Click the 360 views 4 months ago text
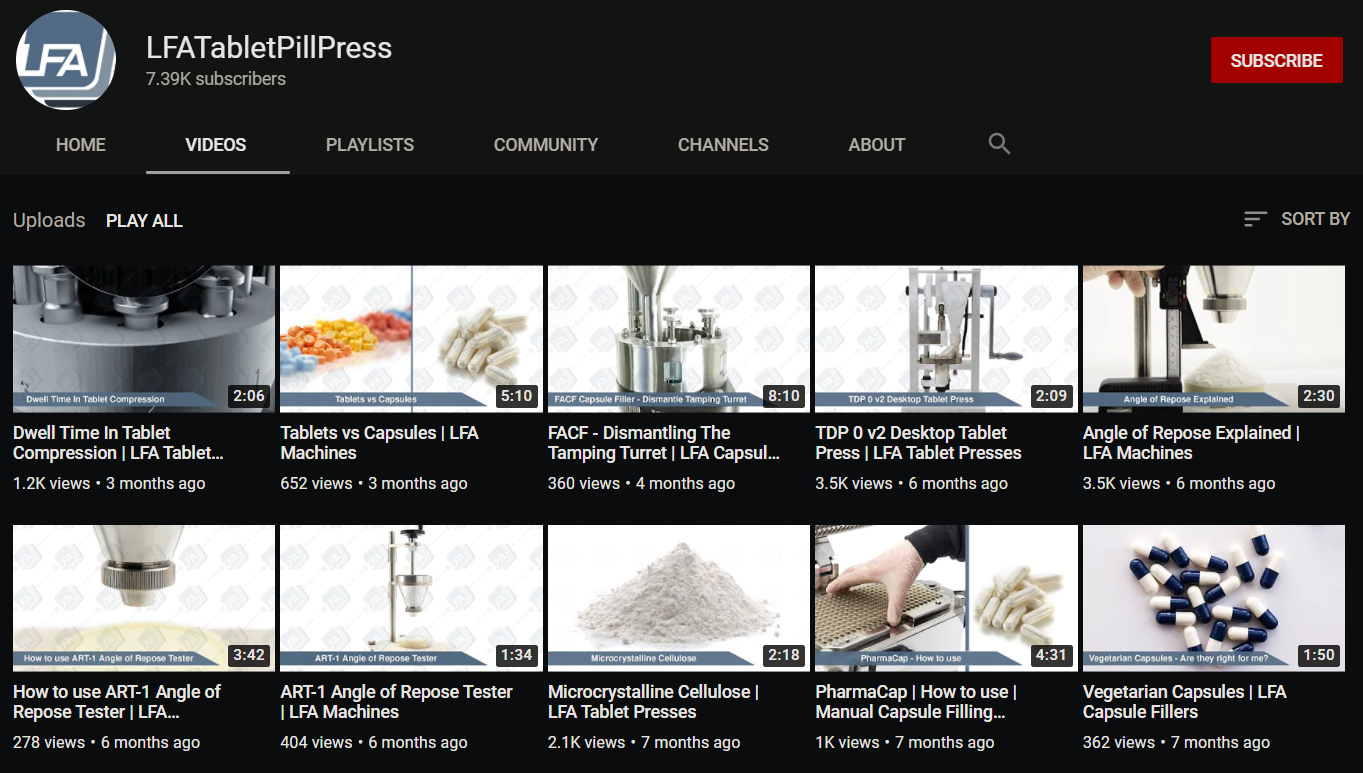The height and width of the screenshot is (773, 1363). coord(641,484)
